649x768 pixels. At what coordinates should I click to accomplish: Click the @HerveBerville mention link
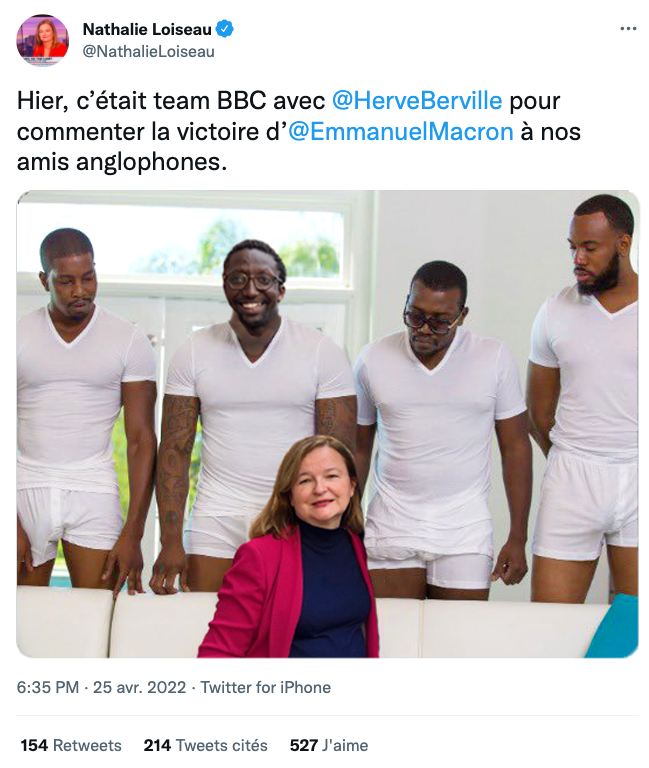tap(417, 101)
